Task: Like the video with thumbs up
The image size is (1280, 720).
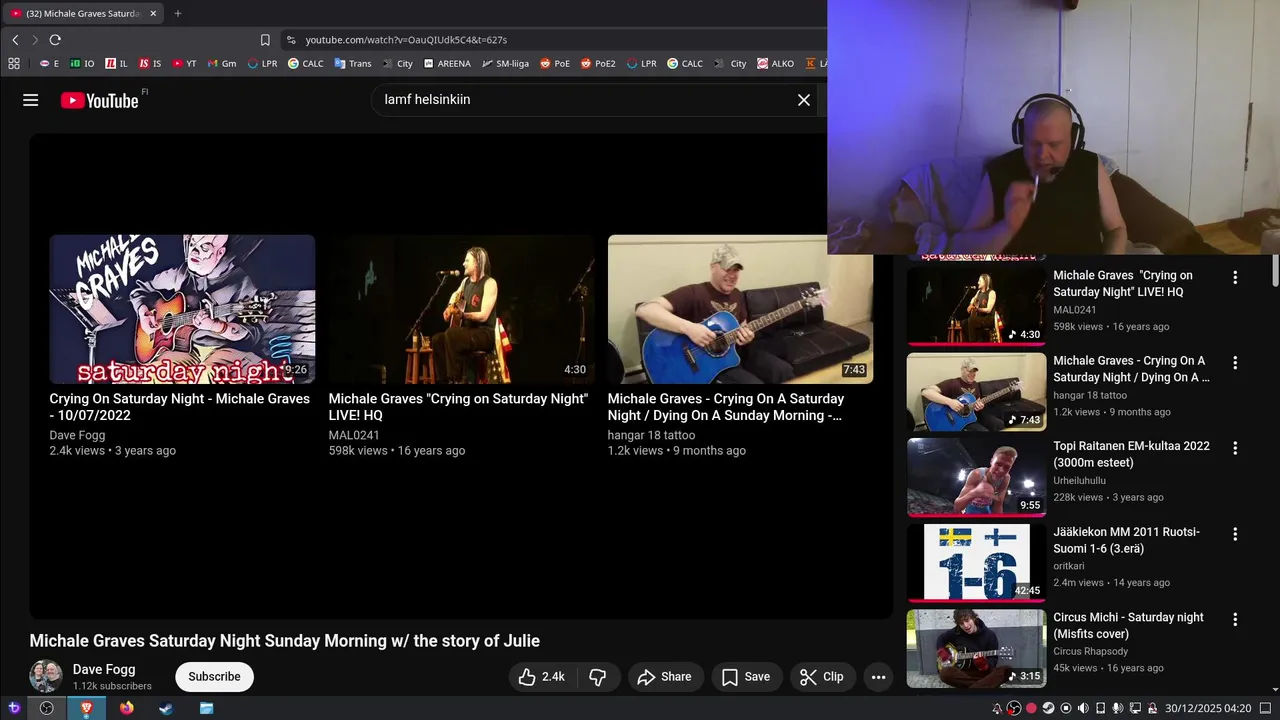Action: (x=541, y=677)
